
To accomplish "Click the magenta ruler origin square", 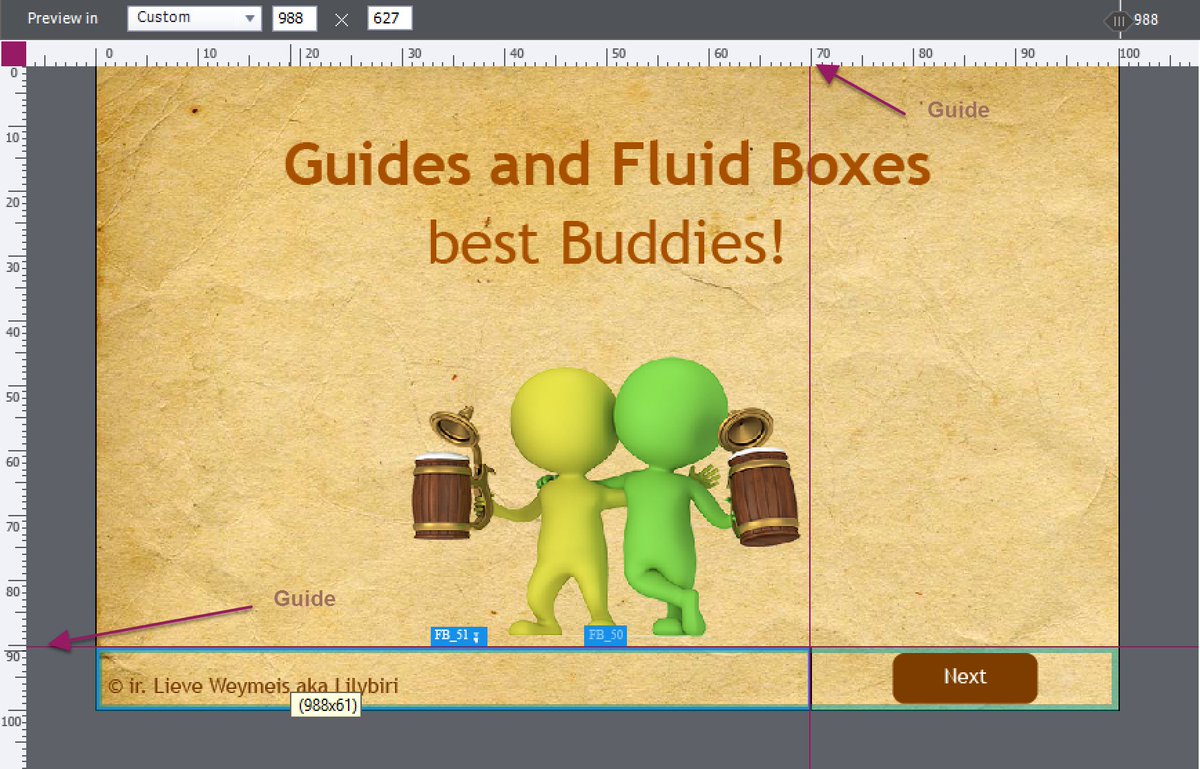I will pyautogui.click(x=13, y=53).
